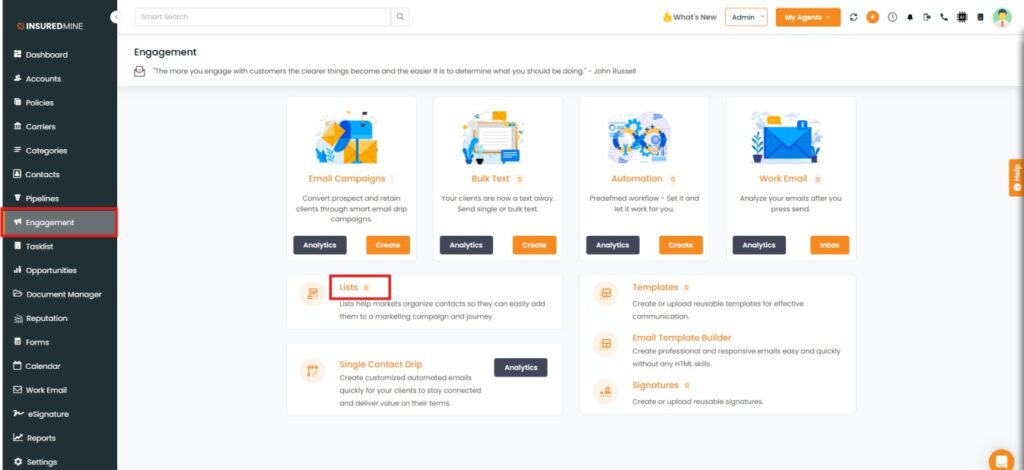Click the refresh sync icon in top bar
This screenshot has width=1024, height=470.
coord(854,17)
